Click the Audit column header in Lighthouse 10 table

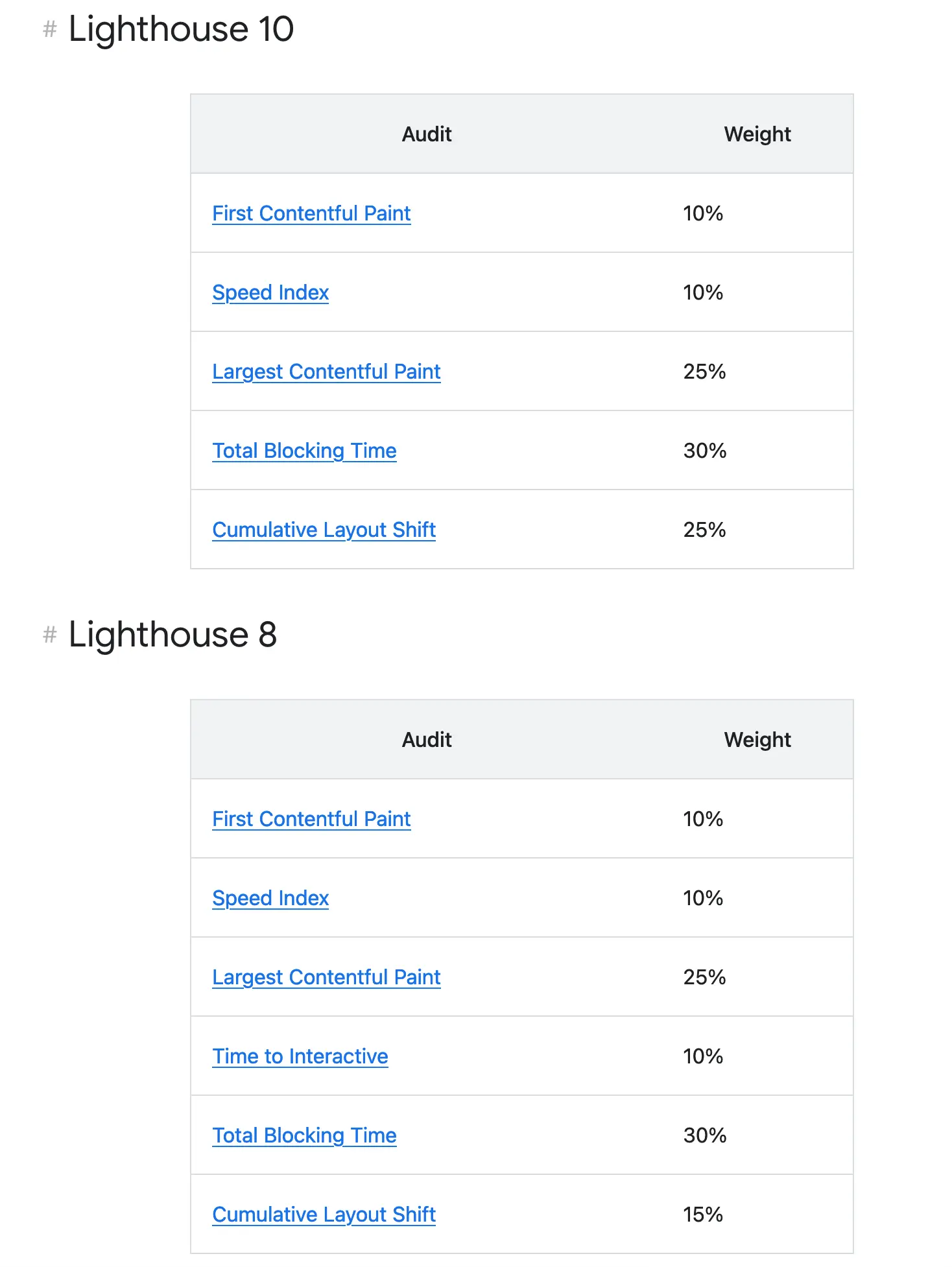[x=426, y=134]
